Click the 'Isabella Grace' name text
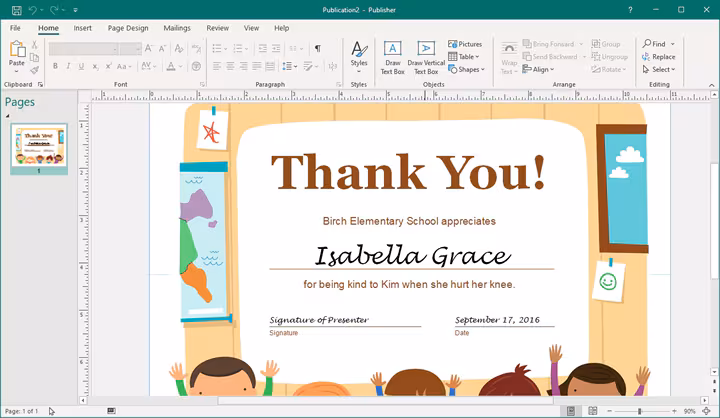This screenshot has height=418, width=720. click(x=412, y=255)
